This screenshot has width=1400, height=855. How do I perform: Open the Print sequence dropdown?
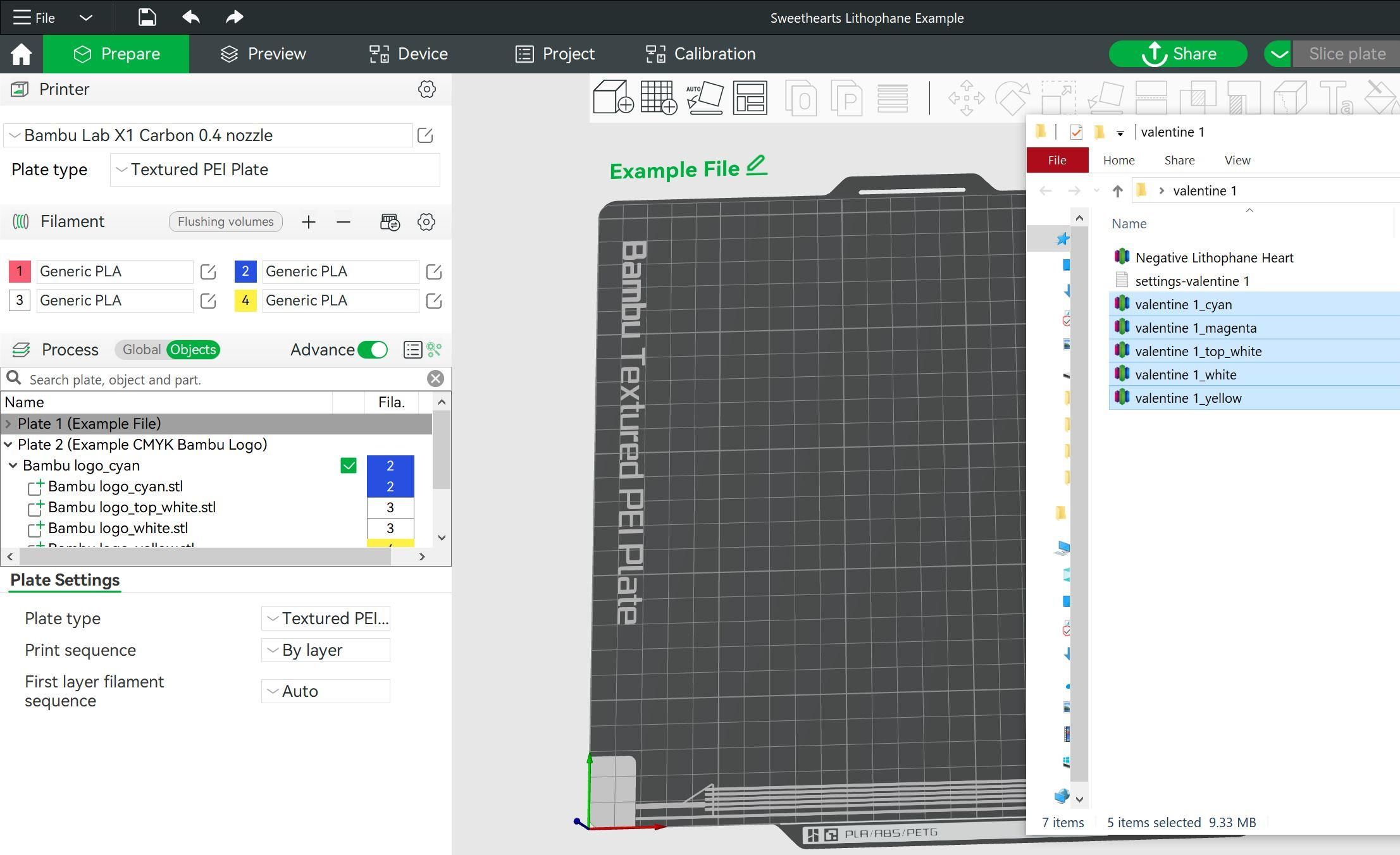[325, 650]
